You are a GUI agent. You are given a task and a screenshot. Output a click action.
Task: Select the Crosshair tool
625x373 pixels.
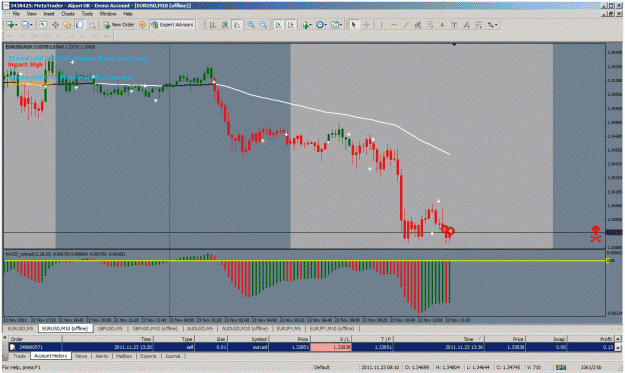click(x=366, y=25)
